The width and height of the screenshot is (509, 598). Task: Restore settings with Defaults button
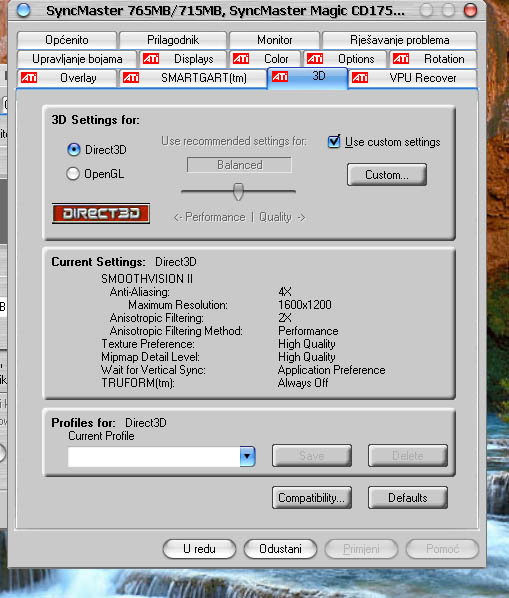(x=408, y=498)
